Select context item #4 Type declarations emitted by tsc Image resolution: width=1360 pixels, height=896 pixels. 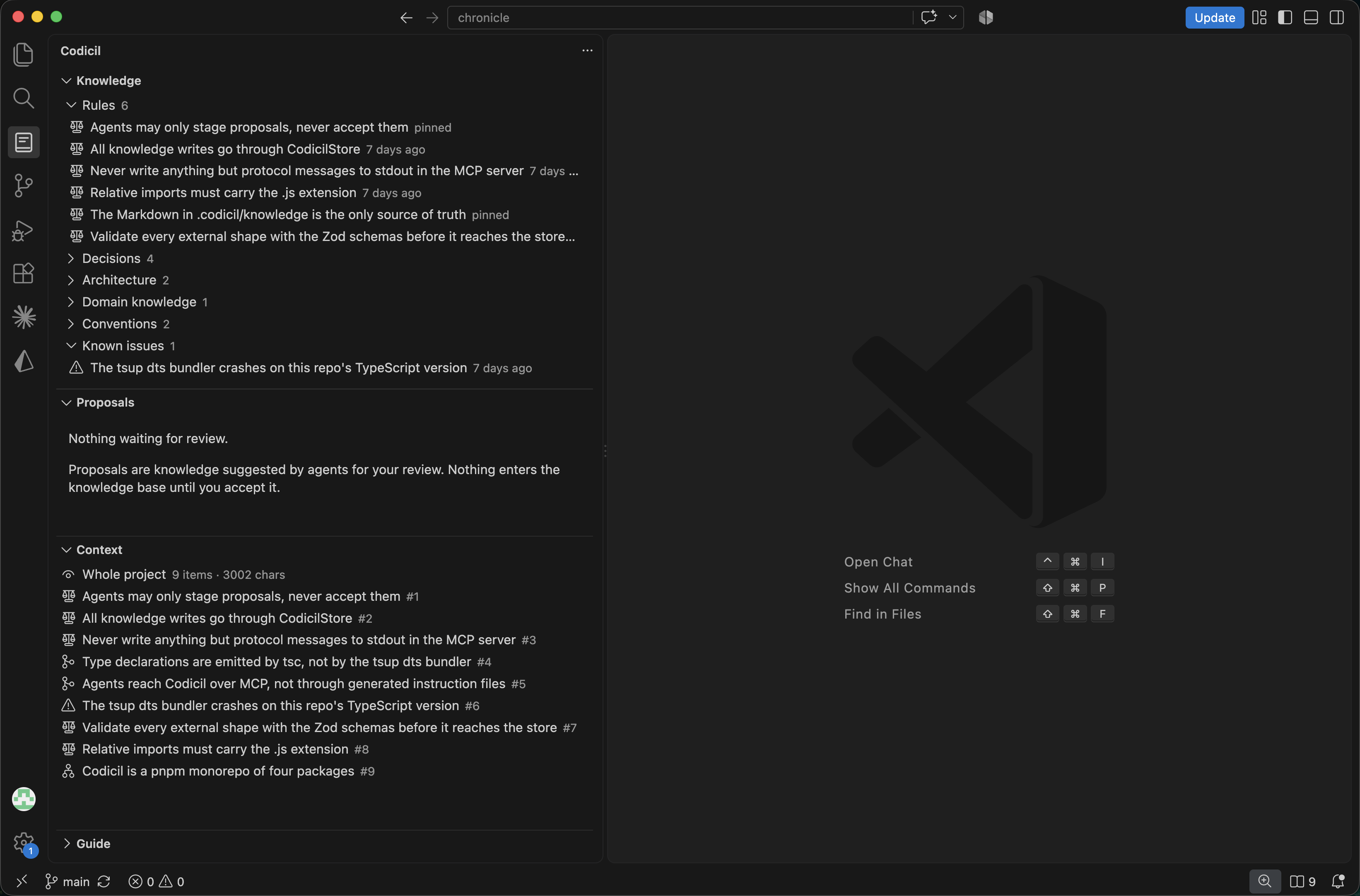[x=325, y=662]
